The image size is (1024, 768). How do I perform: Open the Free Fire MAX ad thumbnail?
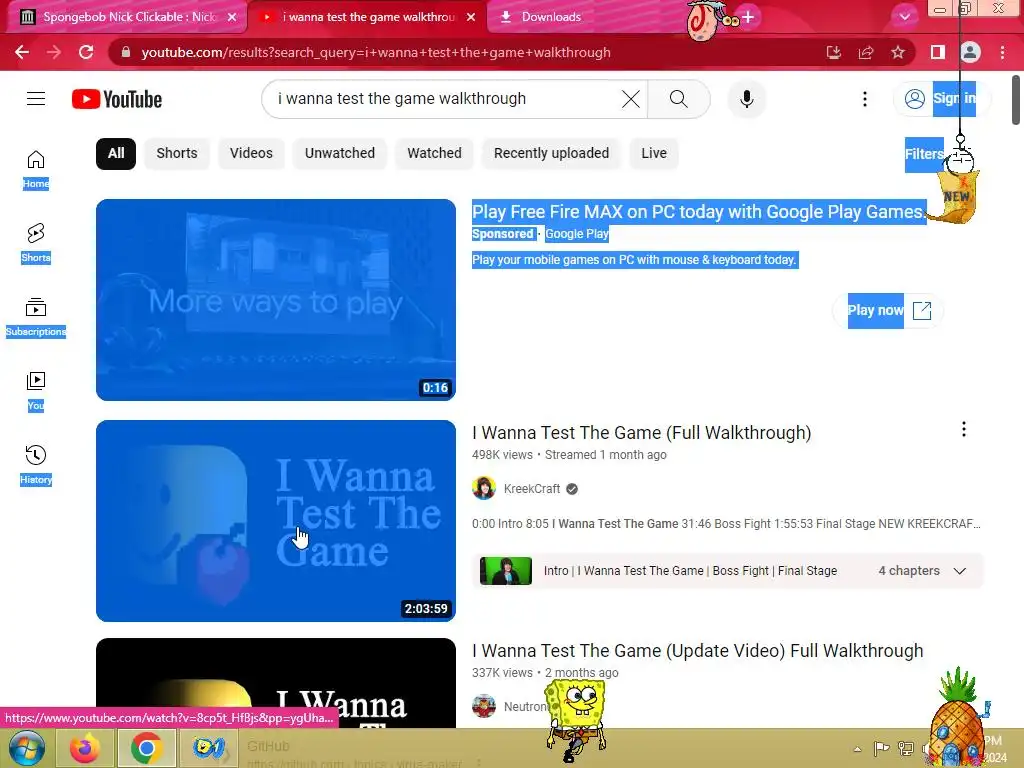(276, 300)
